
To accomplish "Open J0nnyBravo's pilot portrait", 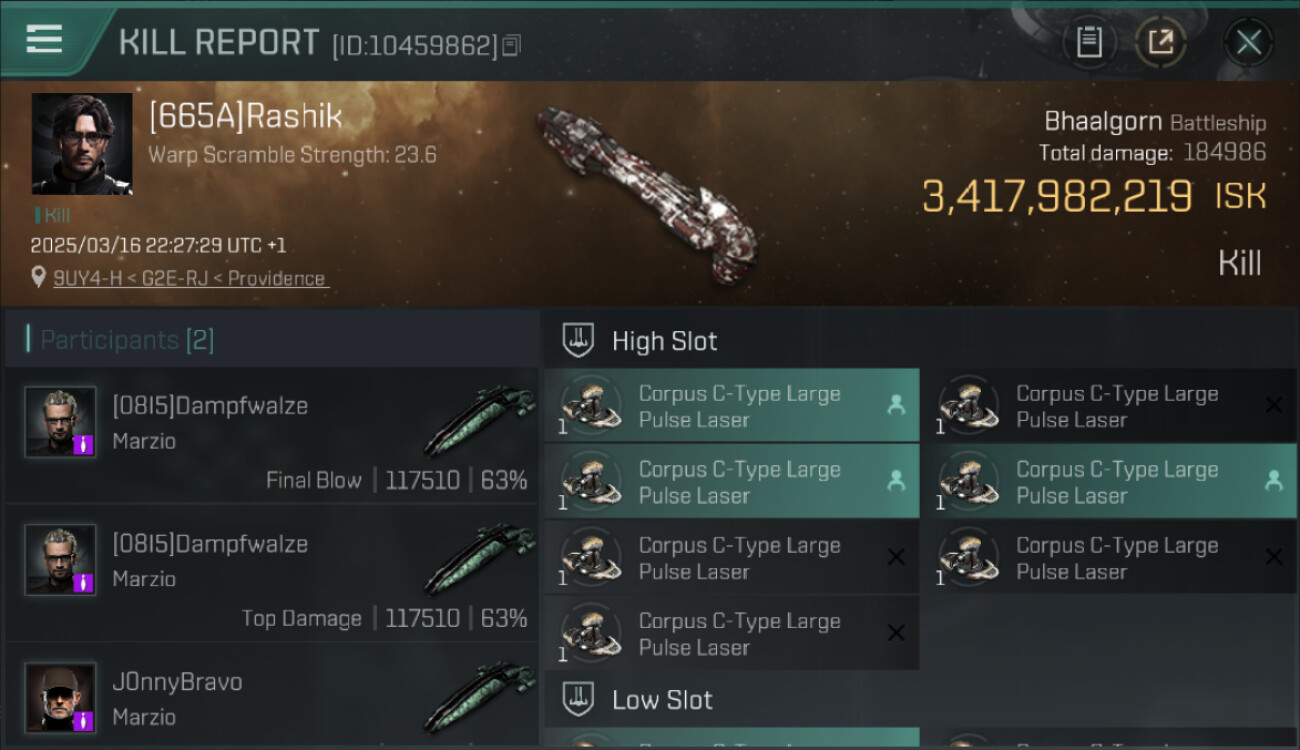I will 60,697.
